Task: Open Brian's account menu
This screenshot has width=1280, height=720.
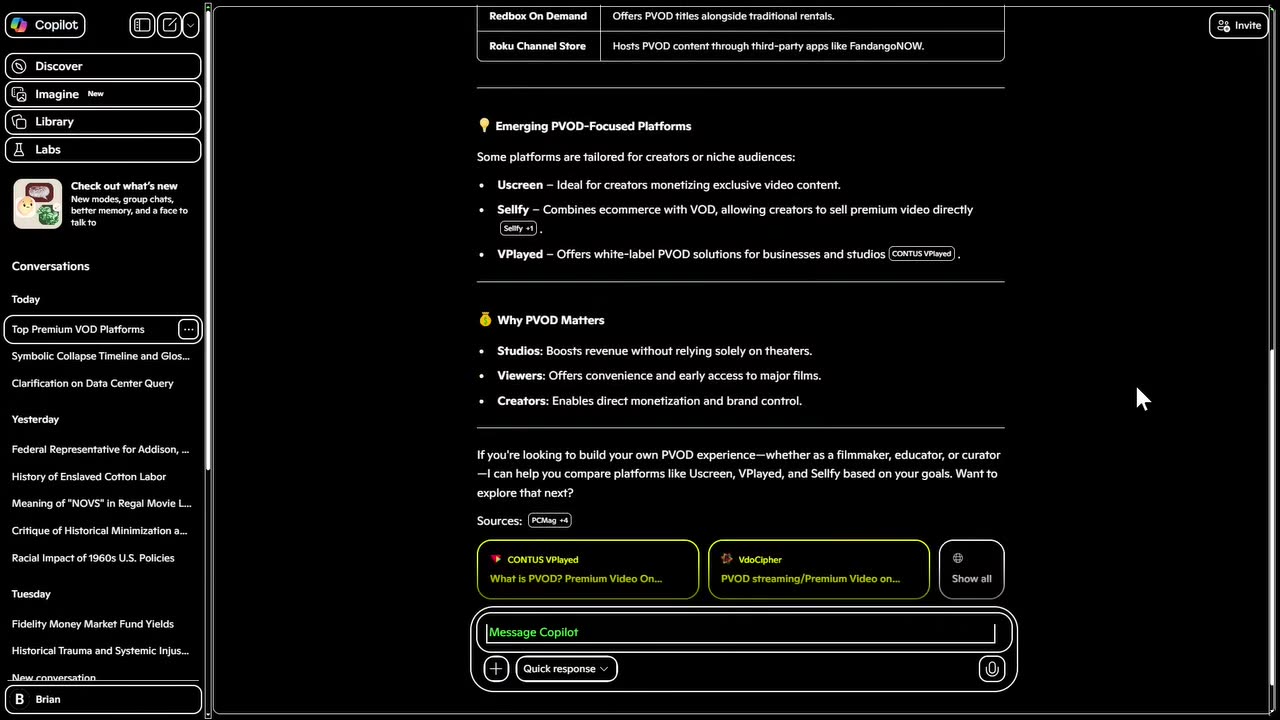Action: coord(103,700)
